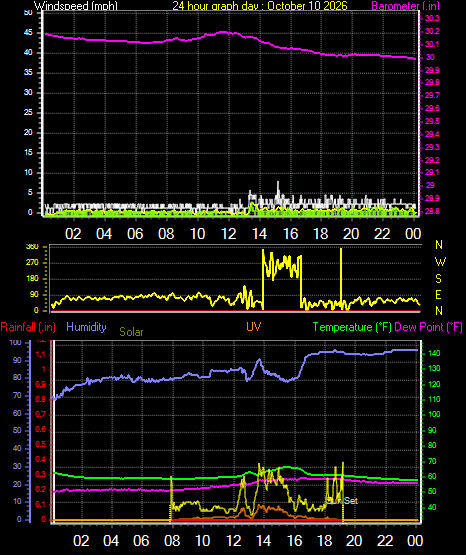Click the 'E' compass label
Image resolution: width=466 pixels, height=555 pixels.
438,295
